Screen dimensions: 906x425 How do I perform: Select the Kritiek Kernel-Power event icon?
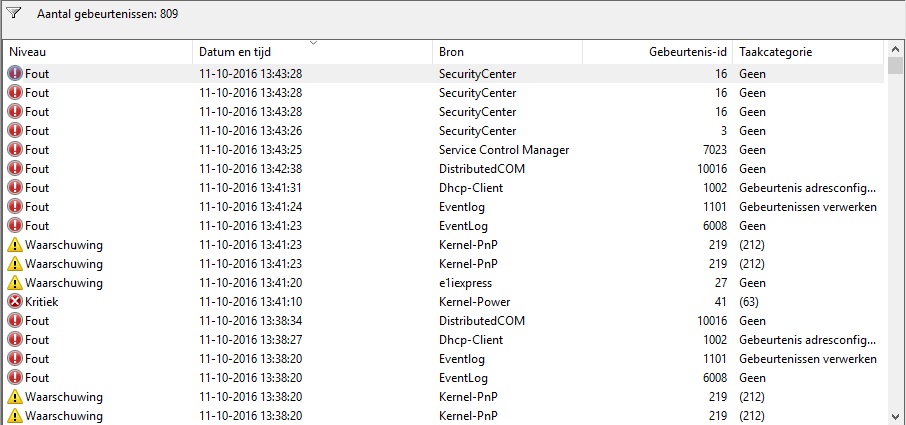point(14,302)
